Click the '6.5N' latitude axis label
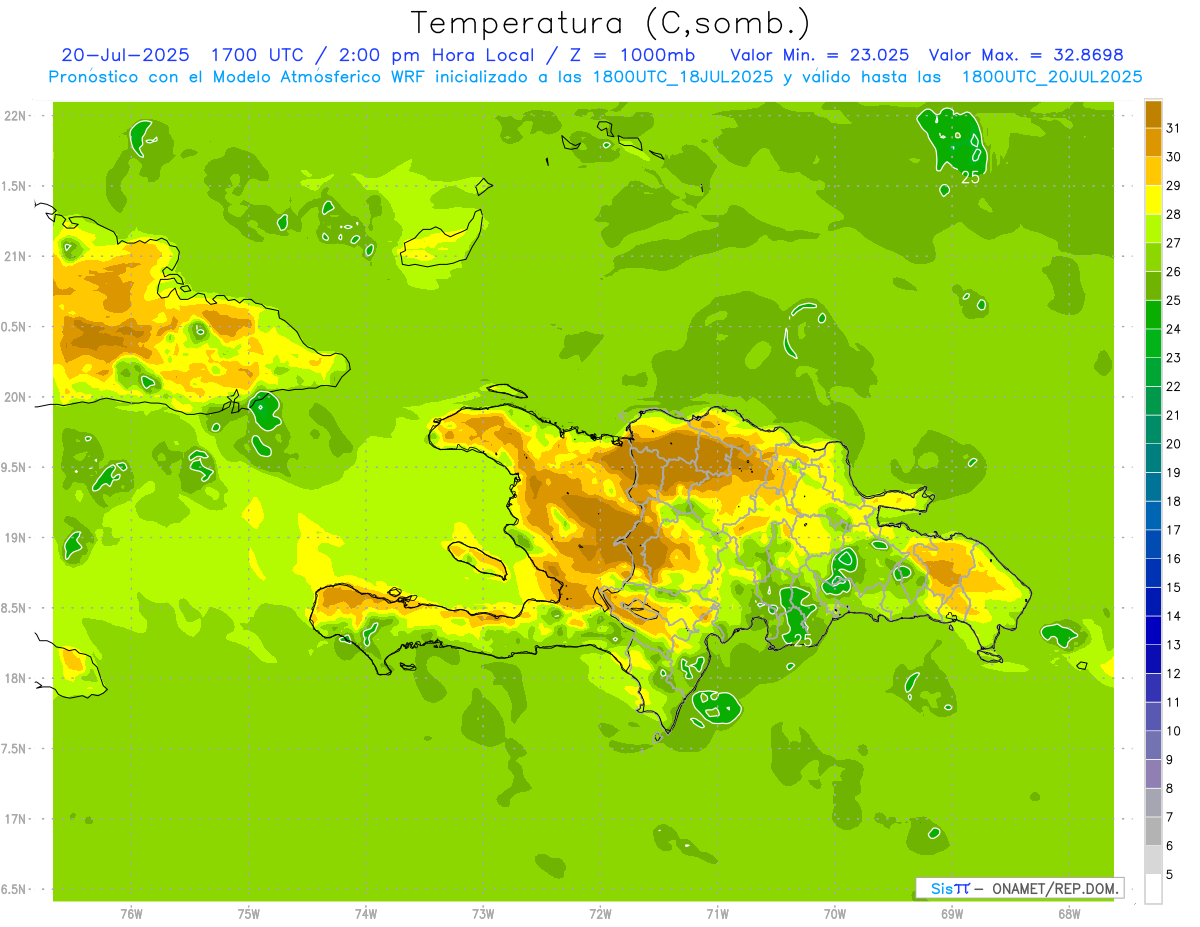The height and width of the screenshot is (927, 1200). 15,889
